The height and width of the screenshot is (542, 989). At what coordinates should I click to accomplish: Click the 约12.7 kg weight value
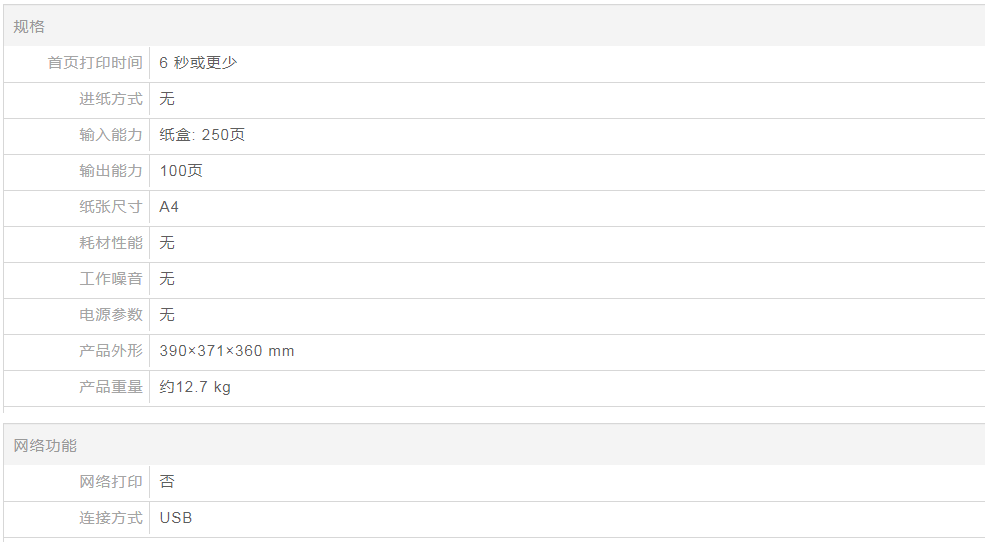(195, 387)
